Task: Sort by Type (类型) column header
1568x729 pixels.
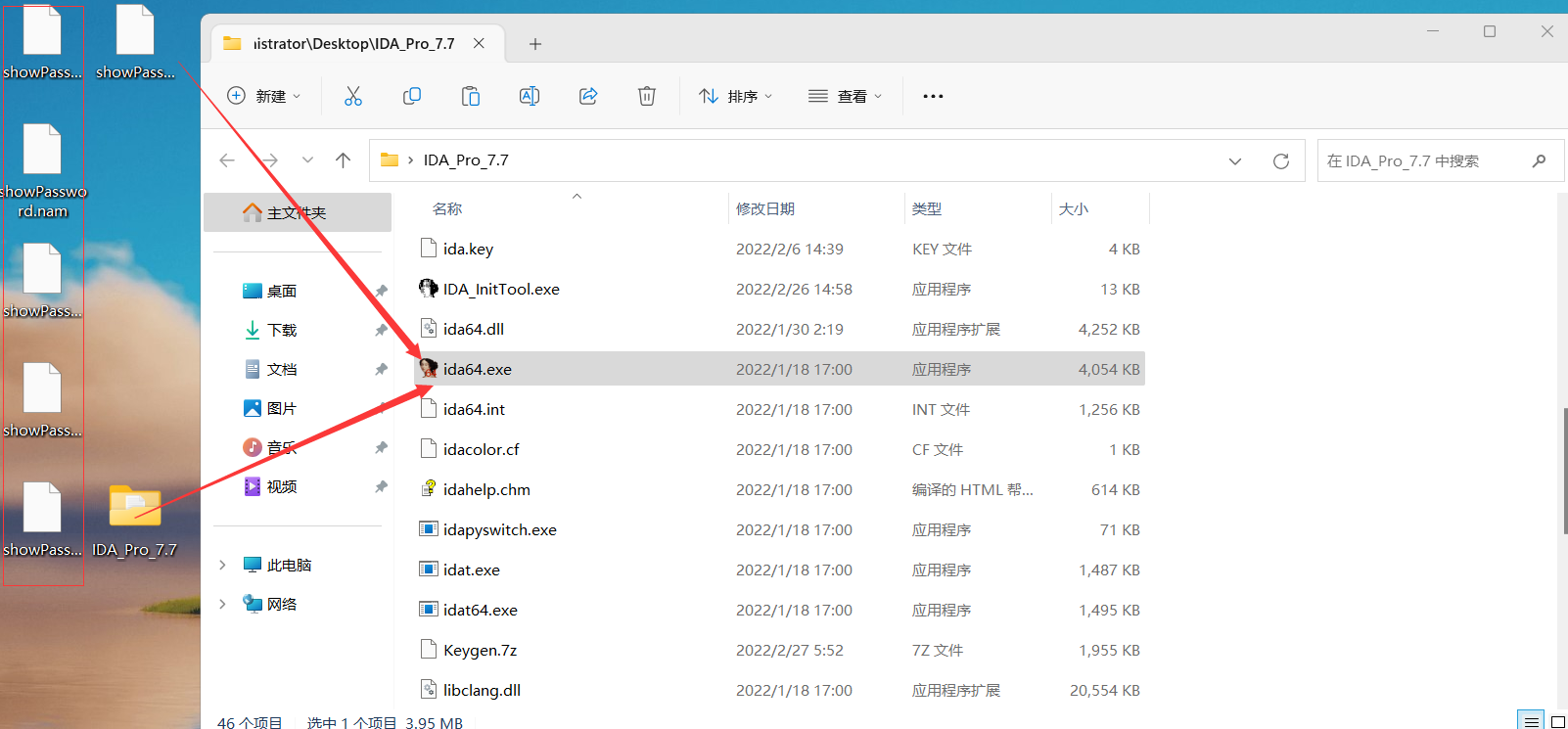Action: tap(927, 208)
